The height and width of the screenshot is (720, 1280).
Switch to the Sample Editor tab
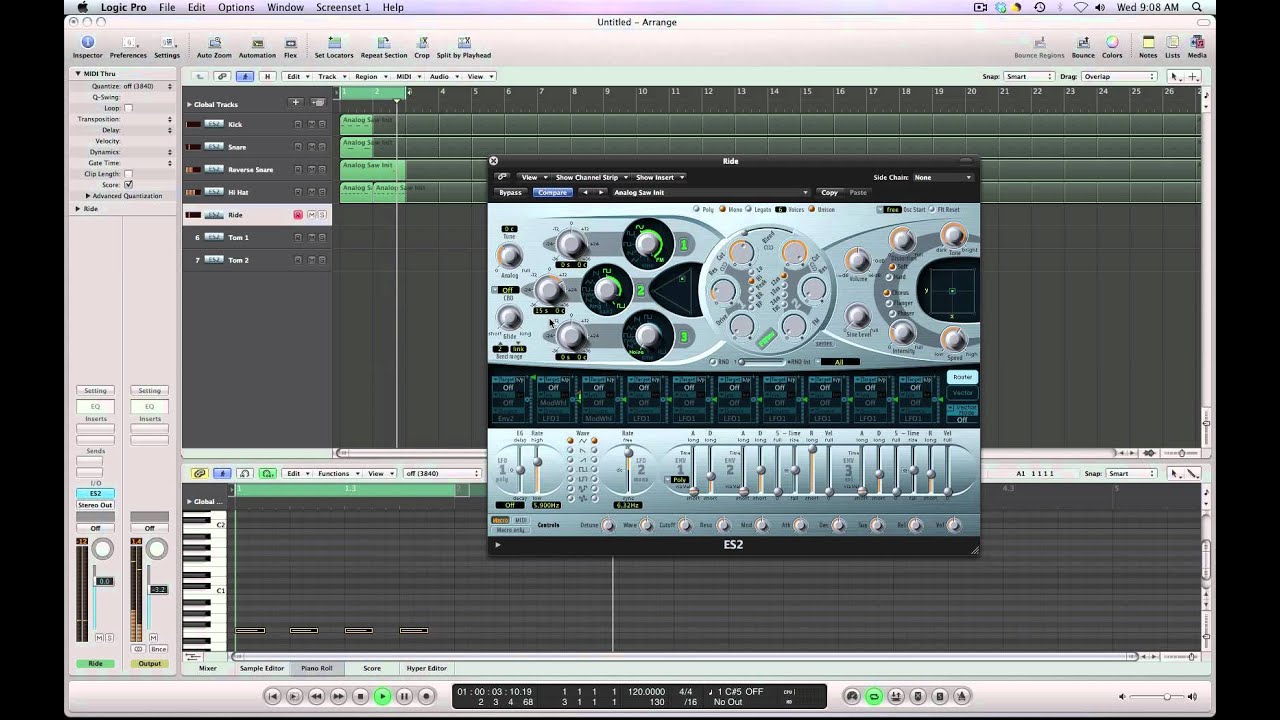pyautogui.click(x=261, y=668)
